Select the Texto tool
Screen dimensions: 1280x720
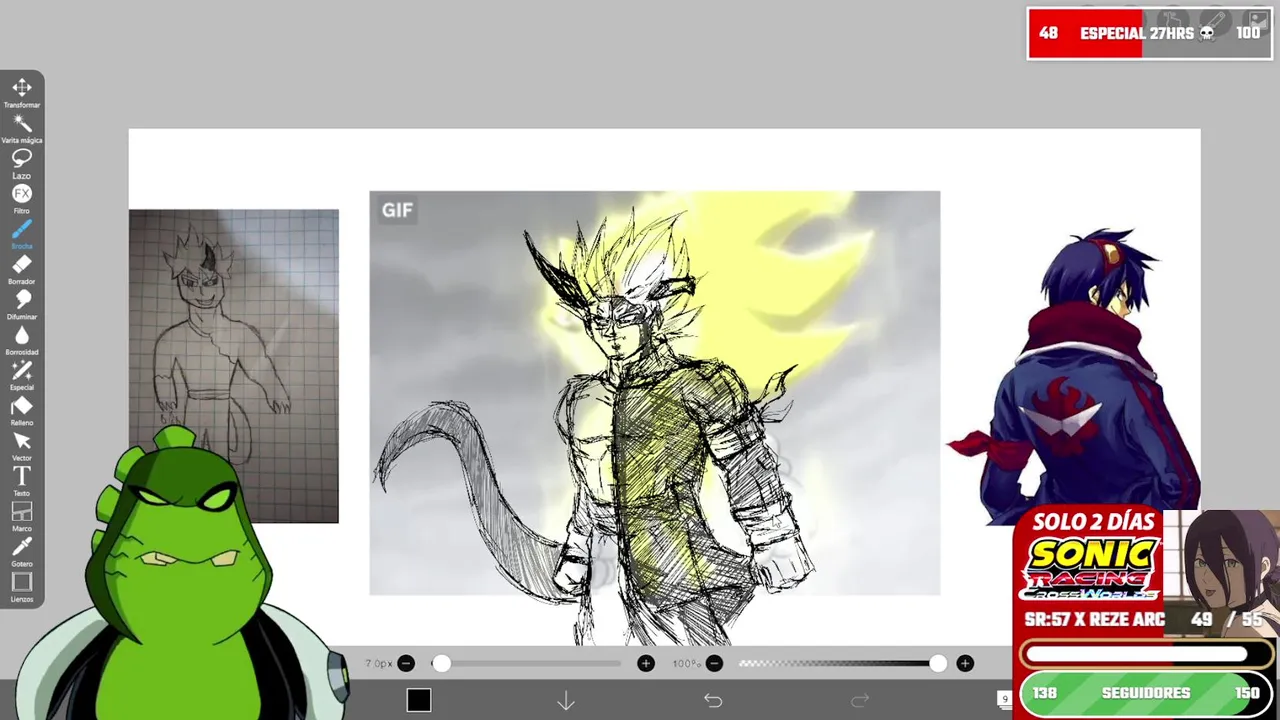22,480
